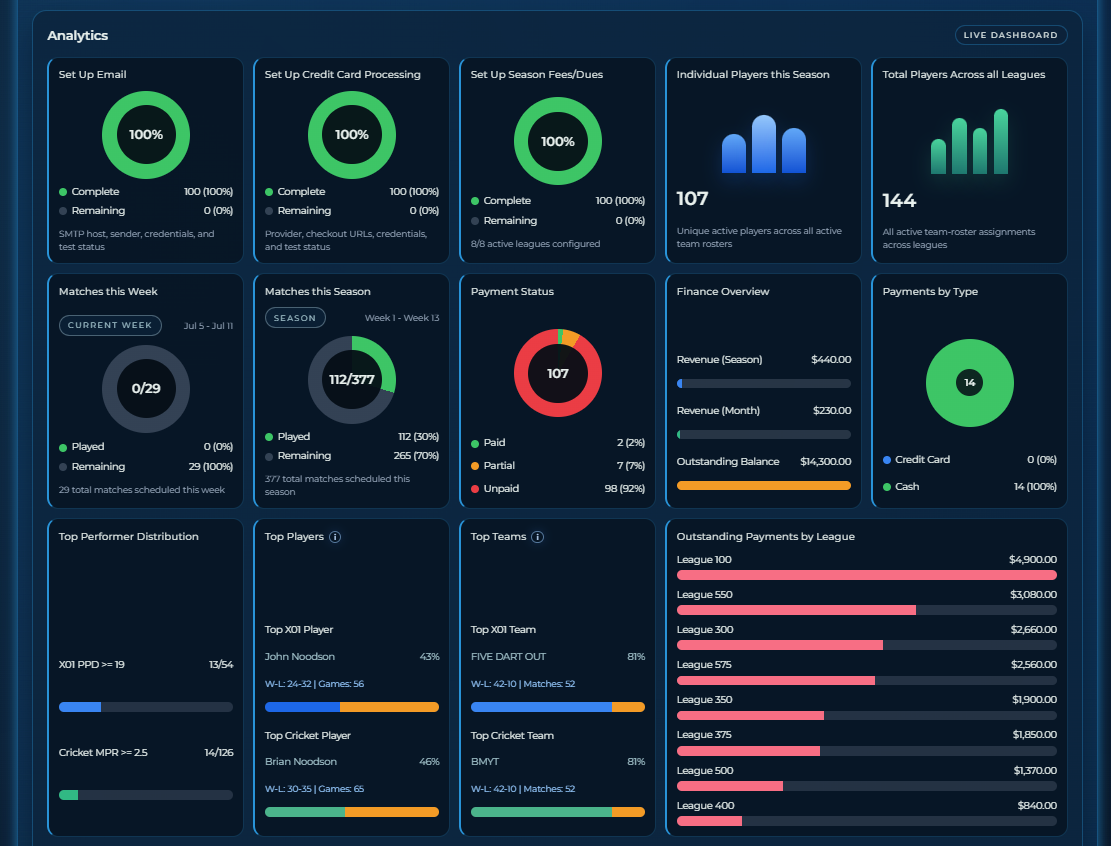Click the "Week 1 - Week 13" range label
Image resolution: width=1111 pixels, height=846 pixels.
click(402, 318)
